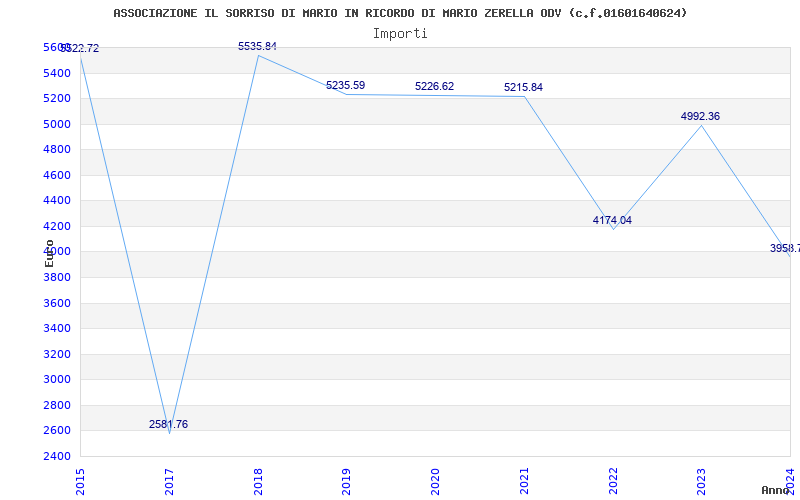
Task: Click the 2581.76 data point label
Action: 168,424
